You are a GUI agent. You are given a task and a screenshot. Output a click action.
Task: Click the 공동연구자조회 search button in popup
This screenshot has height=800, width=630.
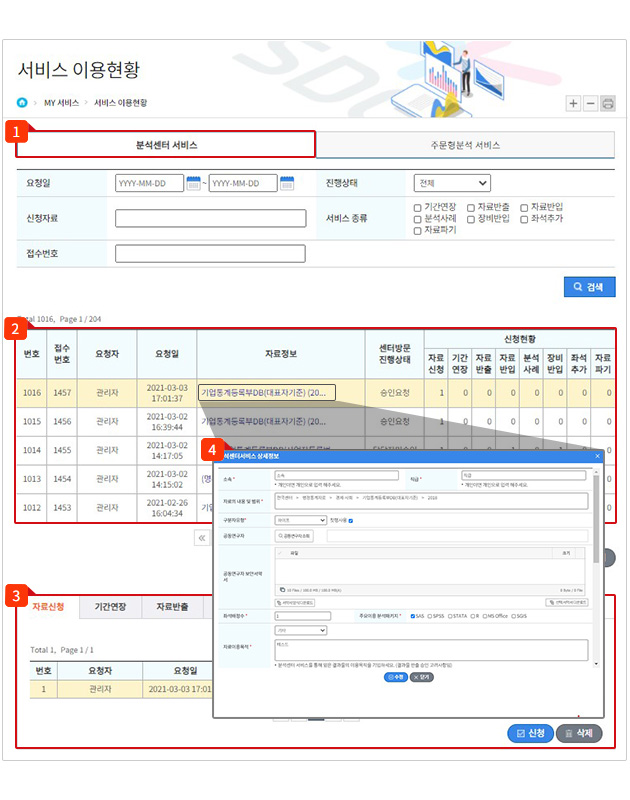tap(294, 536)
